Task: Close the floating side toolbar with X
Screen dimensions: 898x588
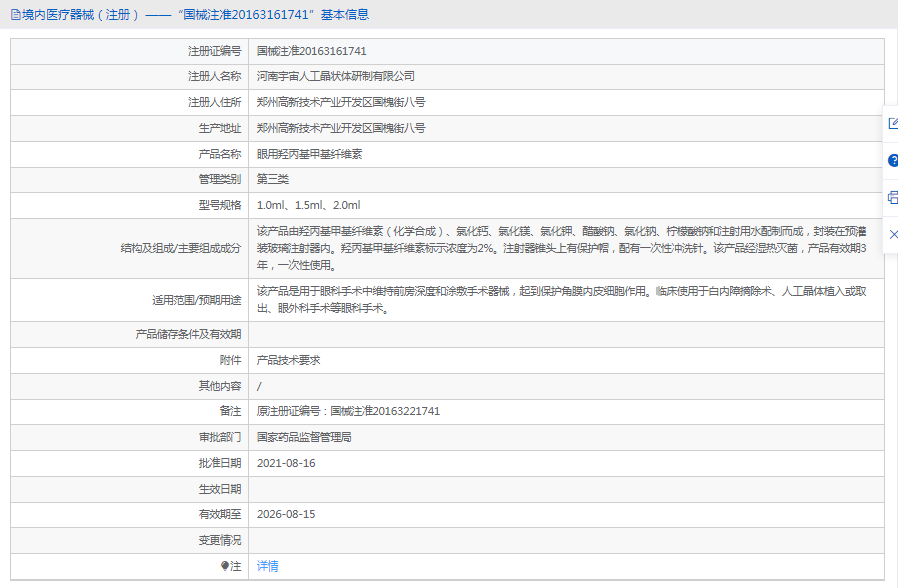Action: pyautogui.click(x=892, y=234)
